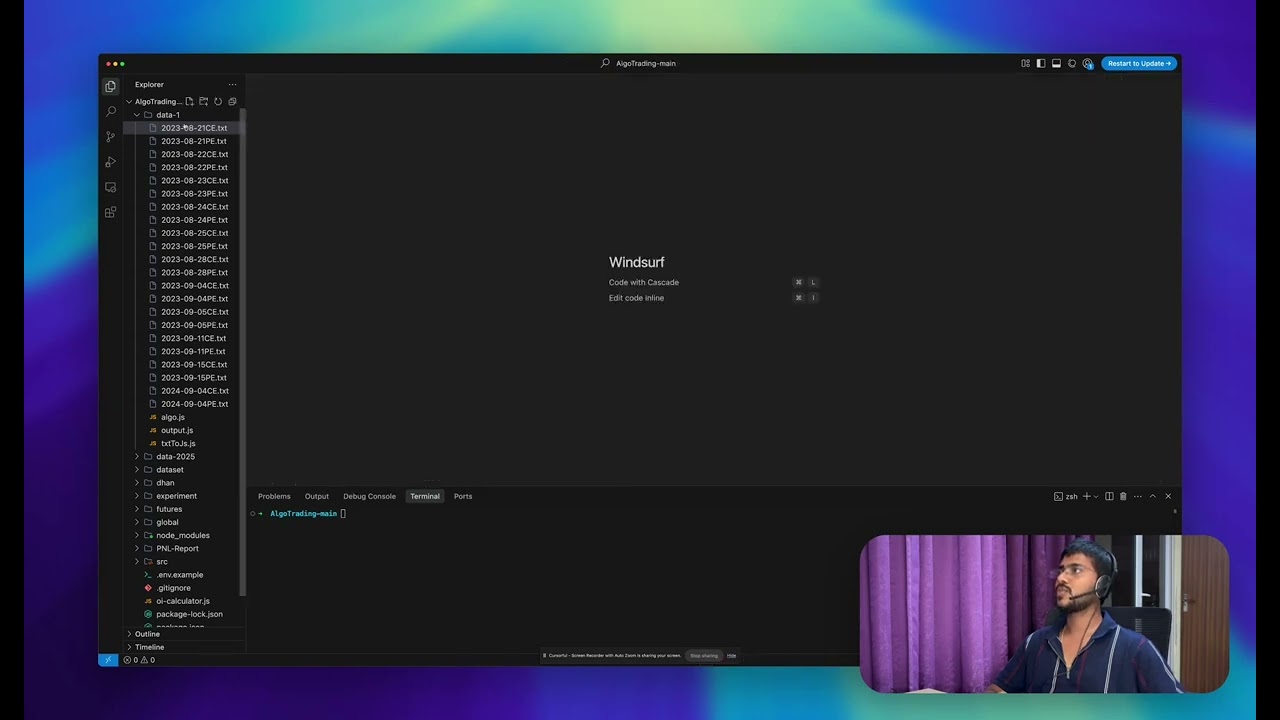Expand the experiment folder
Image resolution: width=1280 pixels, height=720 pixels.
(137, 496)
